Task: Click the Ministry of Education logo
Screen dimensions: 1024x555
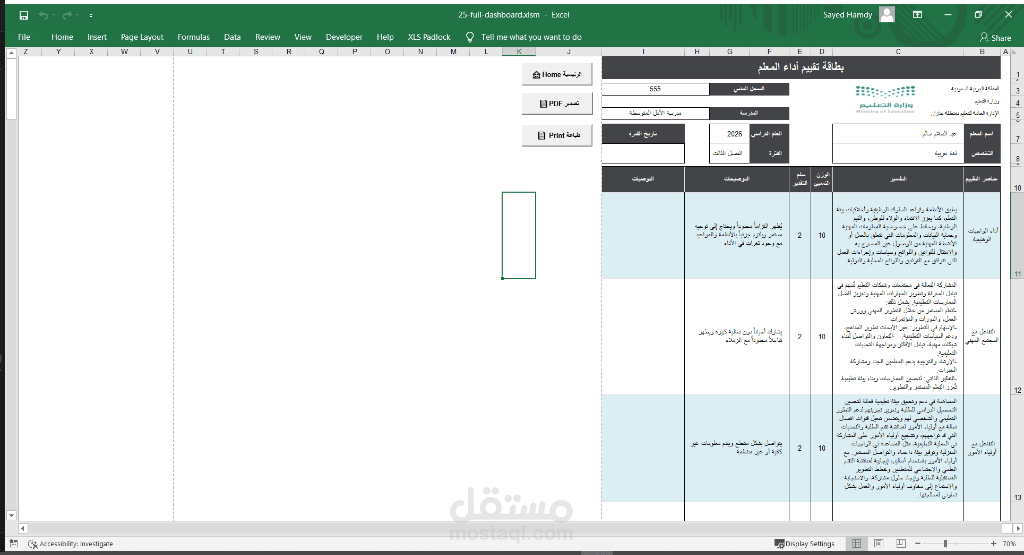Action: [885, 99]
